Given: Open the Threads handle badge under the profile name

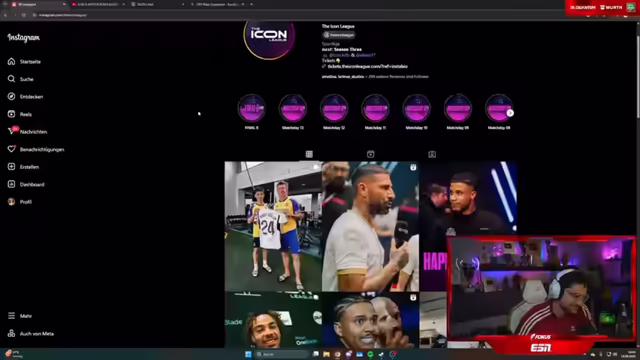Looking at the screenshot, I should [x=339, y=35].
